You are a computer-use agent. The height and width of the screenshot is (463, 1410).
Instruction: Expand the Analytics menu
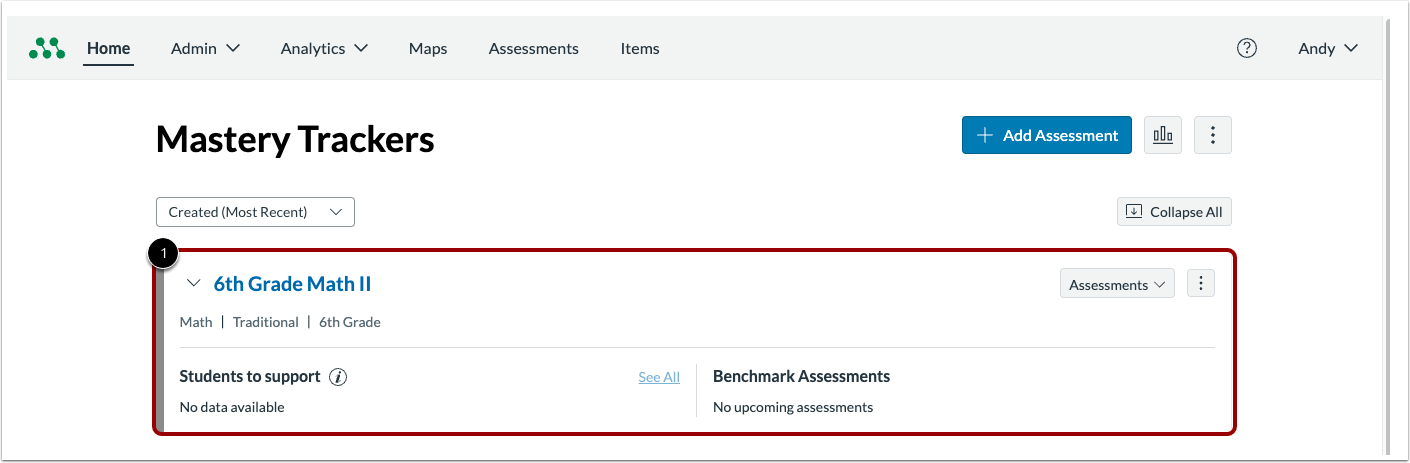pyautogui.click(x=324, y=48)
